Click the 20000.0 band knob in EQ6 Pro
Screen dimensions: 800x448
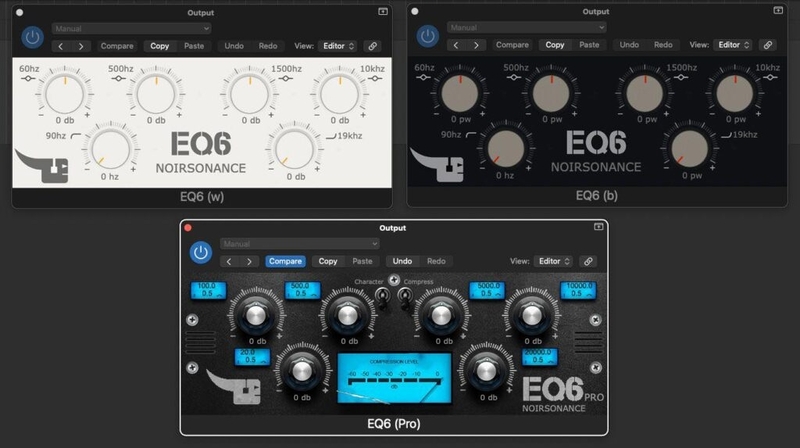pos(485,371)
